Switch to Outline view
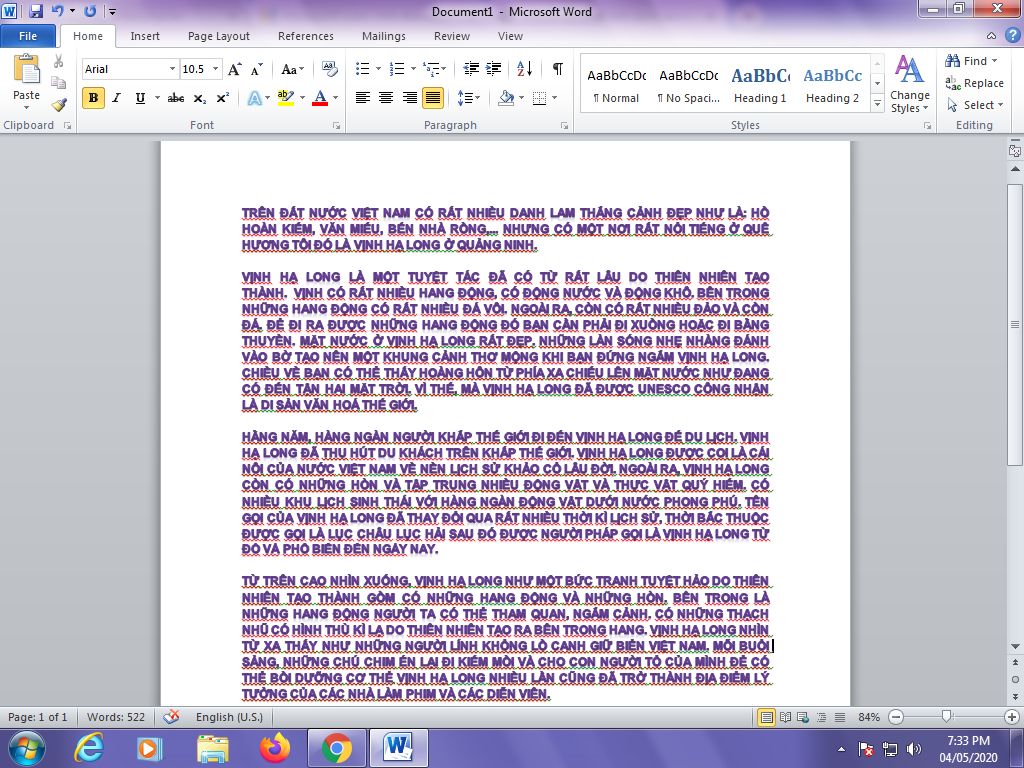Image resolution: width=1024 pixels, height=768 pixels. click(822, 717)
